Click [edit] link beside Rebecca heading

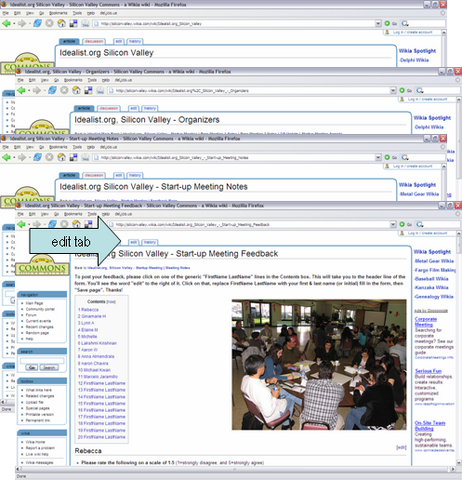pos(401,447)
